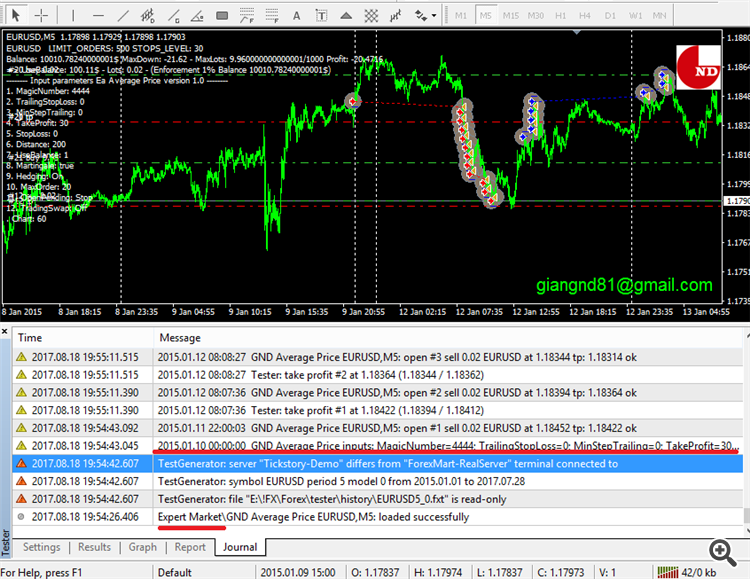Switch chart to M15 timeframe
The height and width of the screenshot is (579, 750).
[511, 16]
